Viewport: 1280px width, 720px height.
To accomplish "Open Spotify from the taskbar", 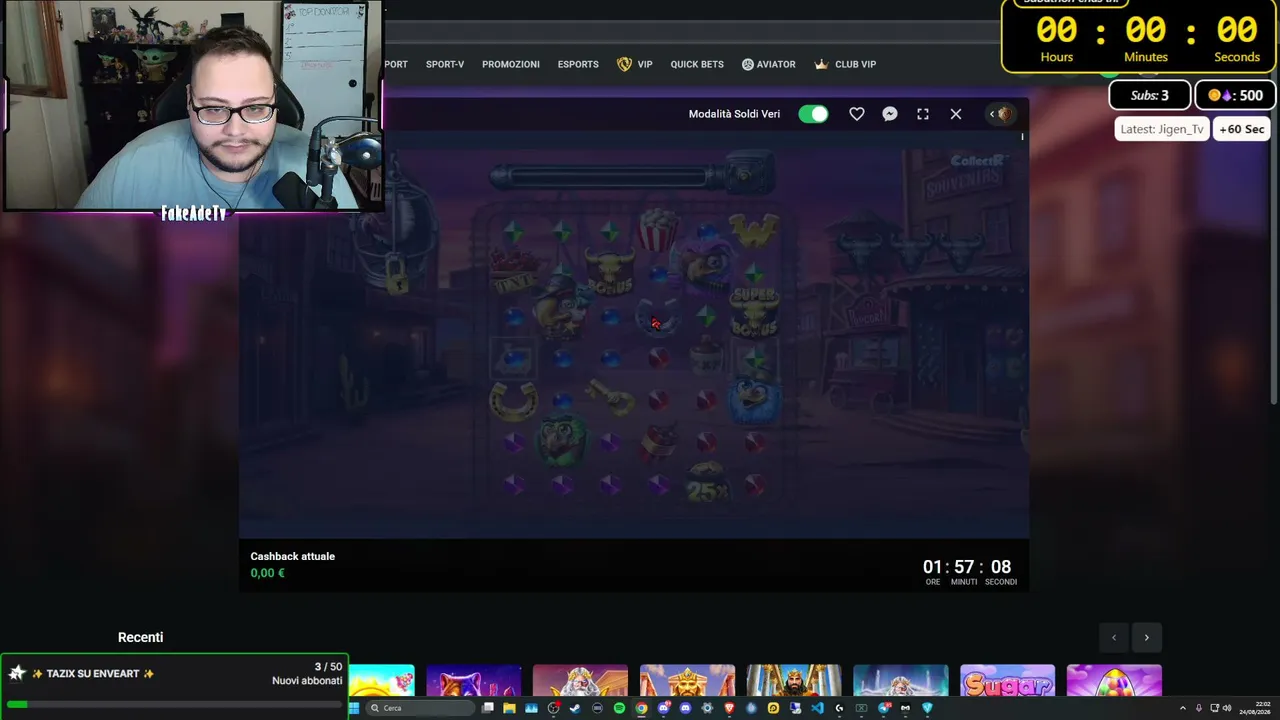I will pyautogui.click(x=619, y=708).
